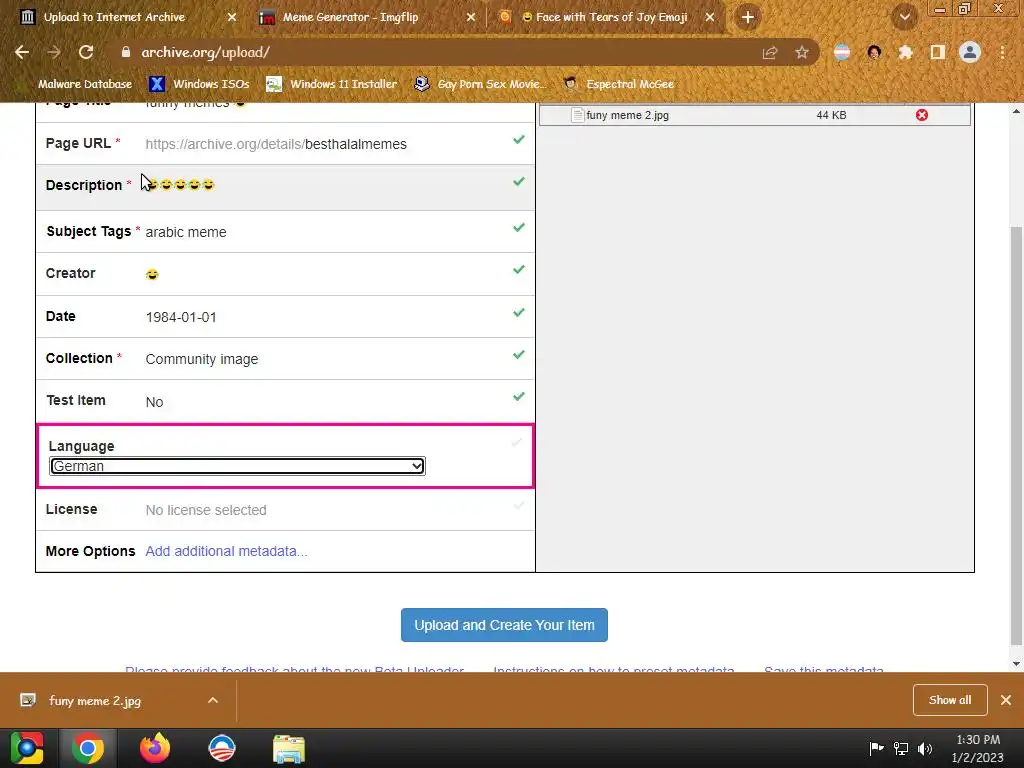The height and width of the screenshot is (768, 1024).
Task: Go forward using the browser arrow
Action: [x=54, y=52]
